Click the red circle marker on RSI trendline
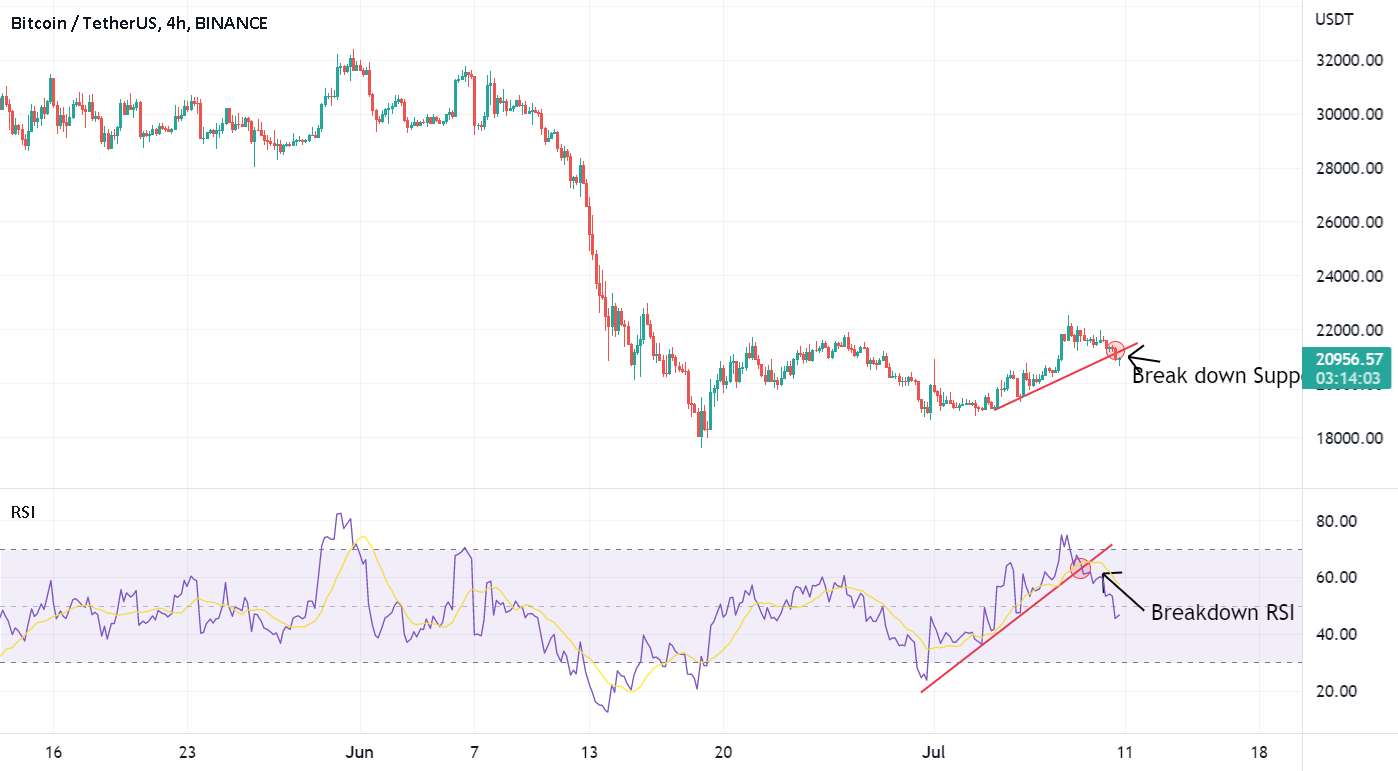 click(1080, 568)
